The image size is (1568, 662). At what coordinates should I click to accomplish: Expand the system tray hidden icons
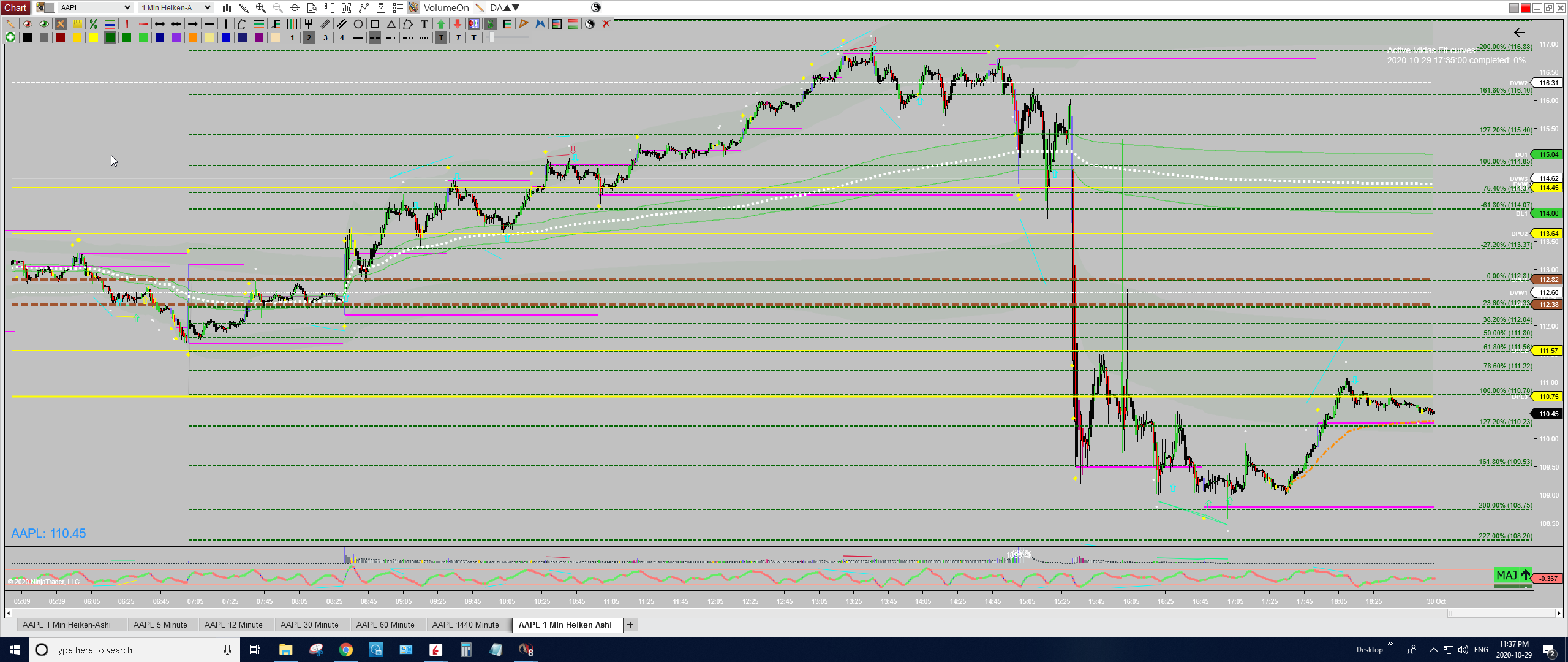1433,650
